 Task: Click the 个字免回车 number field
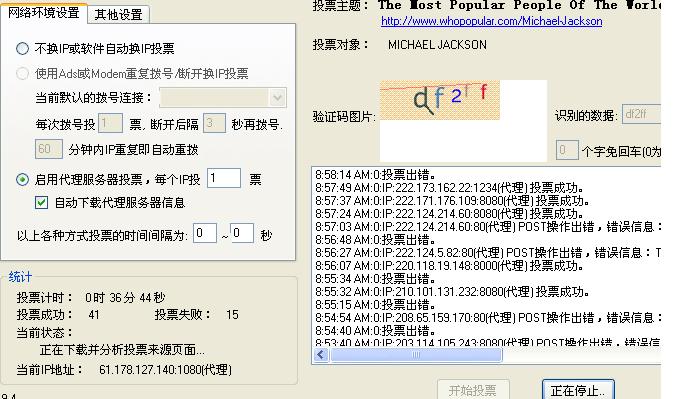pyautogui.click(x=567, y=150)
